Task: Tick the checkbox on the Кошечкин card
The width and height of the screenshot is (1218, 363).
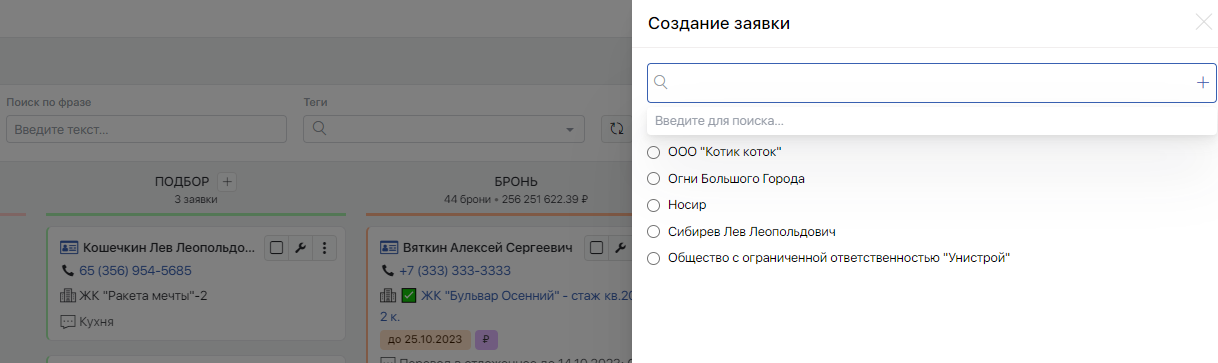Action: [277, 248]
